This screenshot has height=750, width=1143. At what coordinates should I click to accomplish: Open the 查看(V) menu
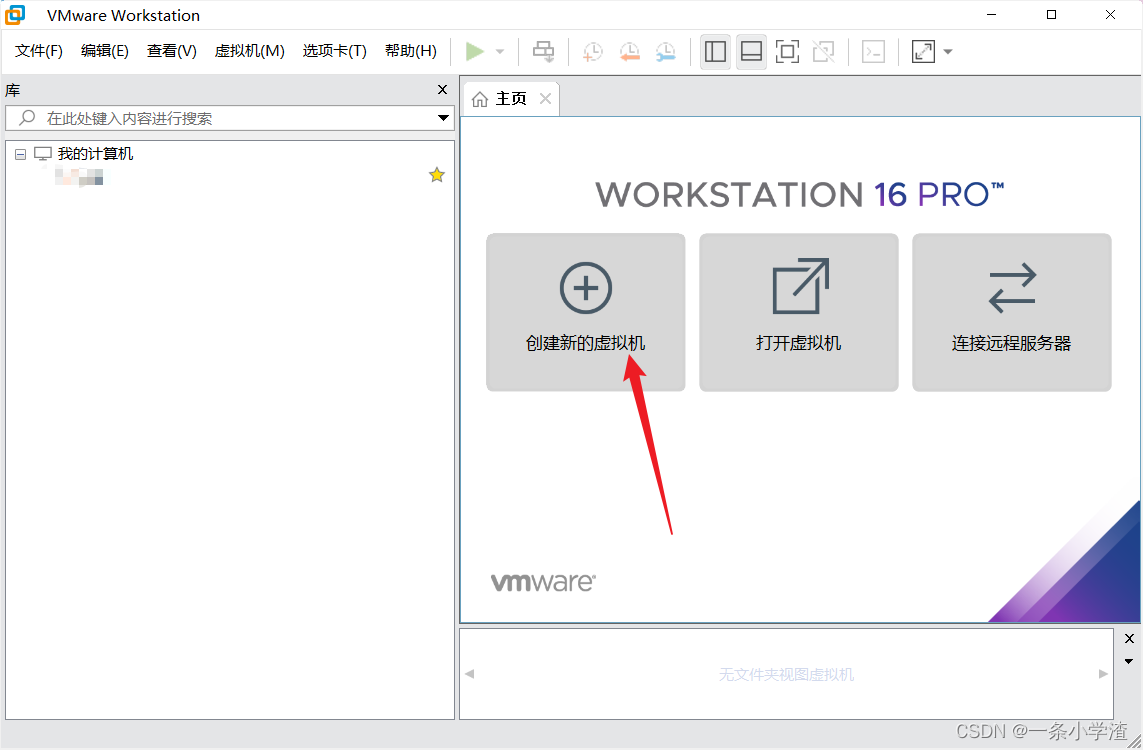171,51
